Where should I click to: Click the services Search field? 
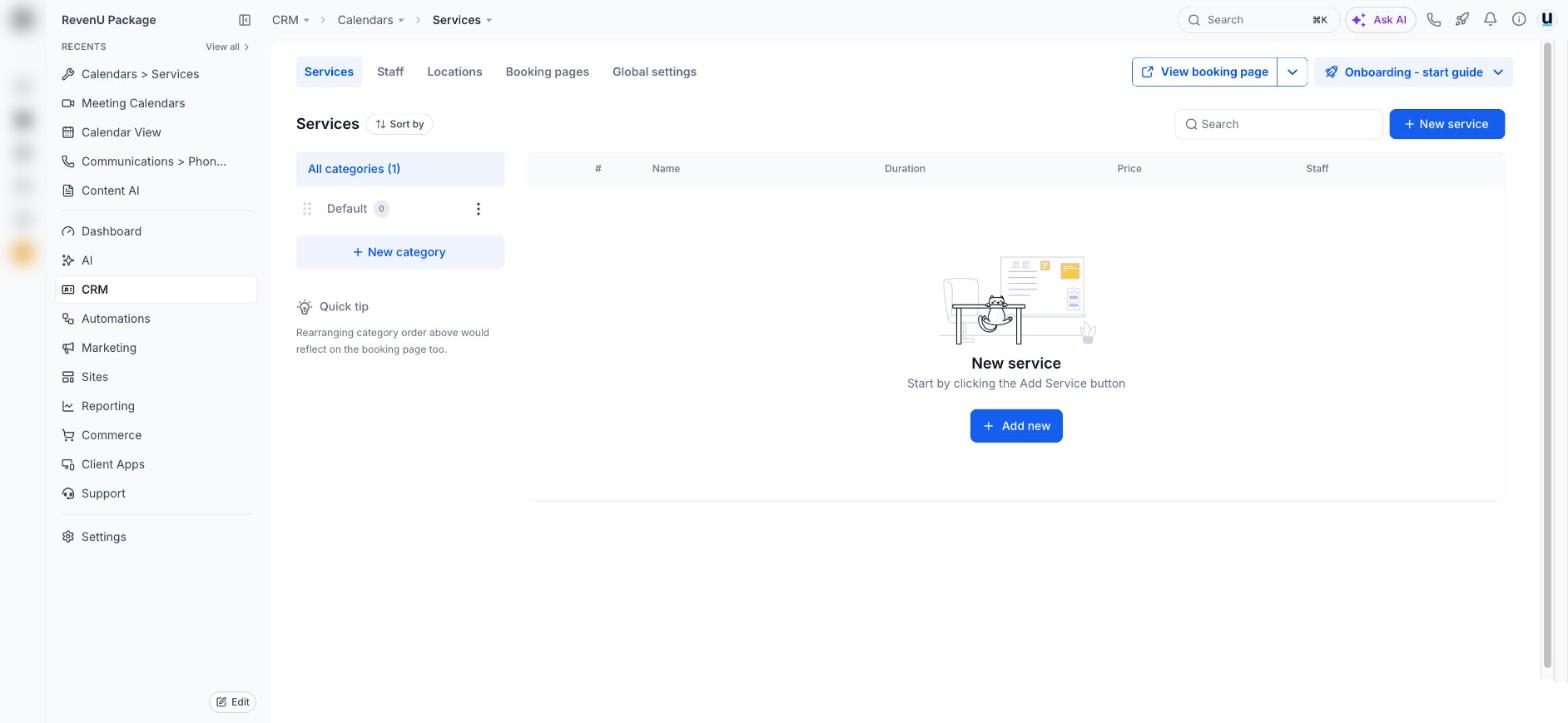coord(1278,124)
